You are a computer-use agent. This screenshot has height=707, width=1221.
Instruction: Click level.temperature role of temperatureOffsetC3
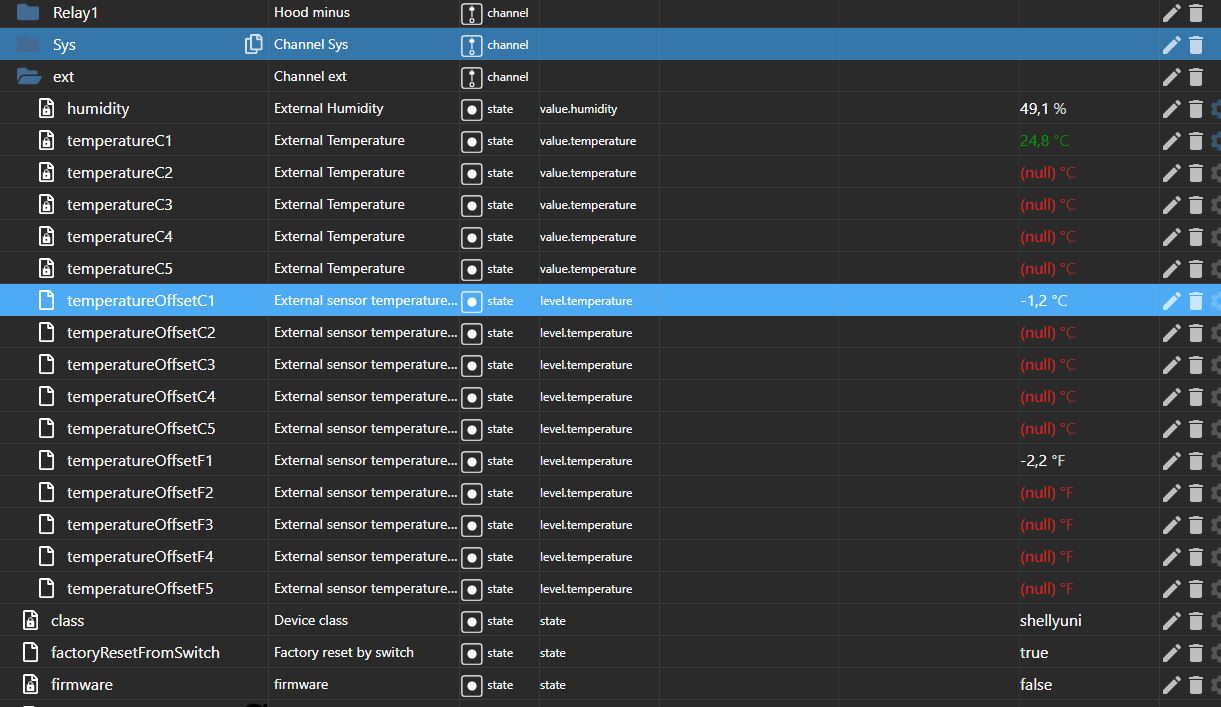pyautogui.click(x=586, y=365)
